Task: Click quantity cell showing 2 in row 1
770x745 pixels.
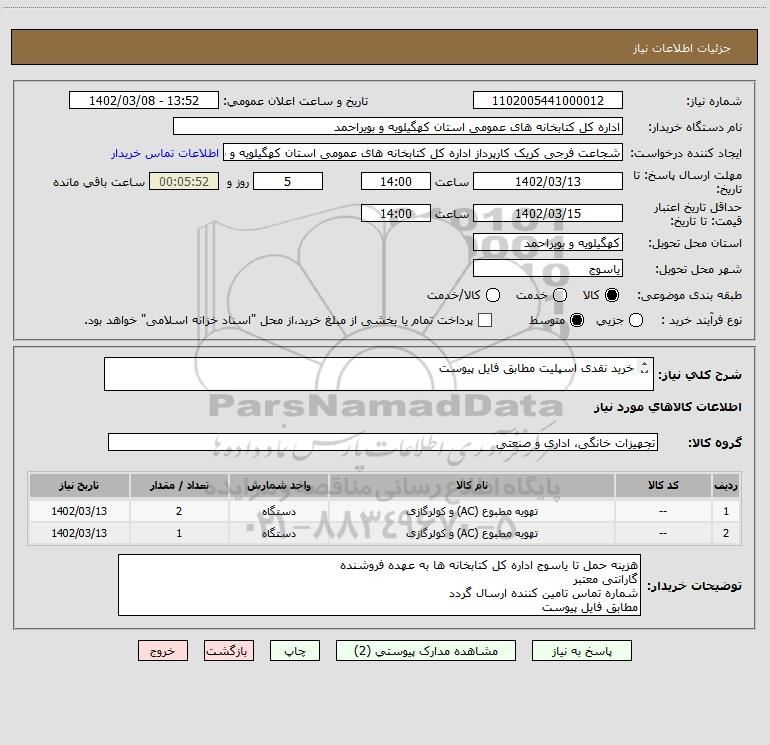Action: point(179,511)
